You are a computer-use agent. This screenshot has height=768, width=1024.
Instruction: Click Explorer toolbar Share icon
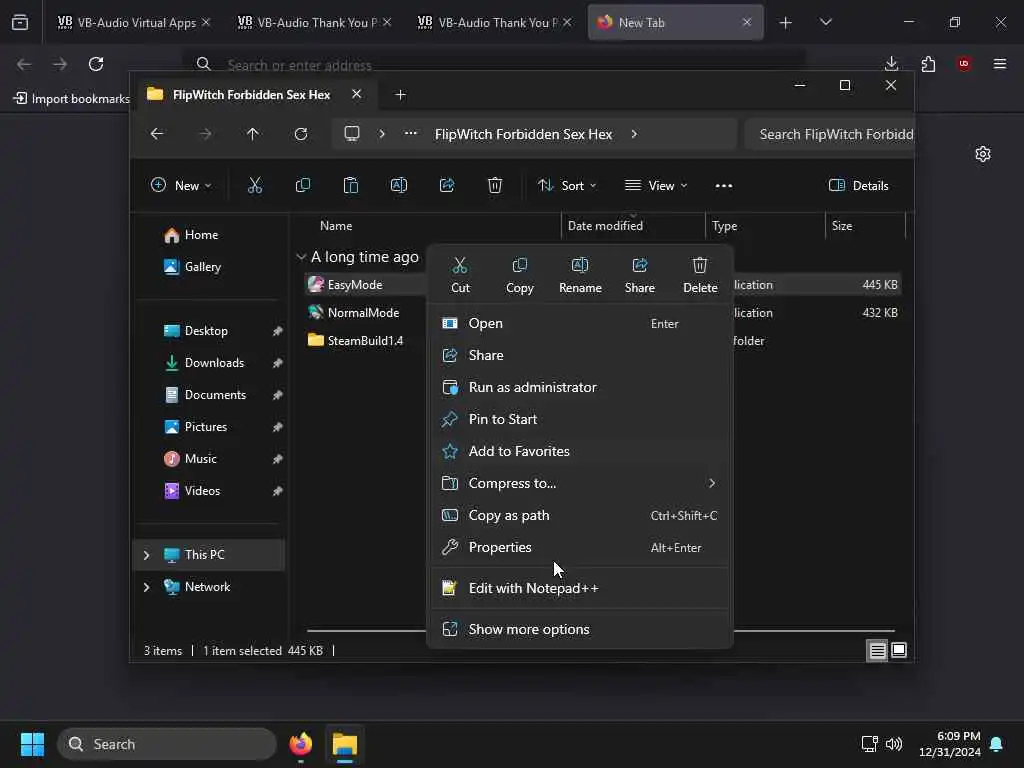[x=447, y=185]
